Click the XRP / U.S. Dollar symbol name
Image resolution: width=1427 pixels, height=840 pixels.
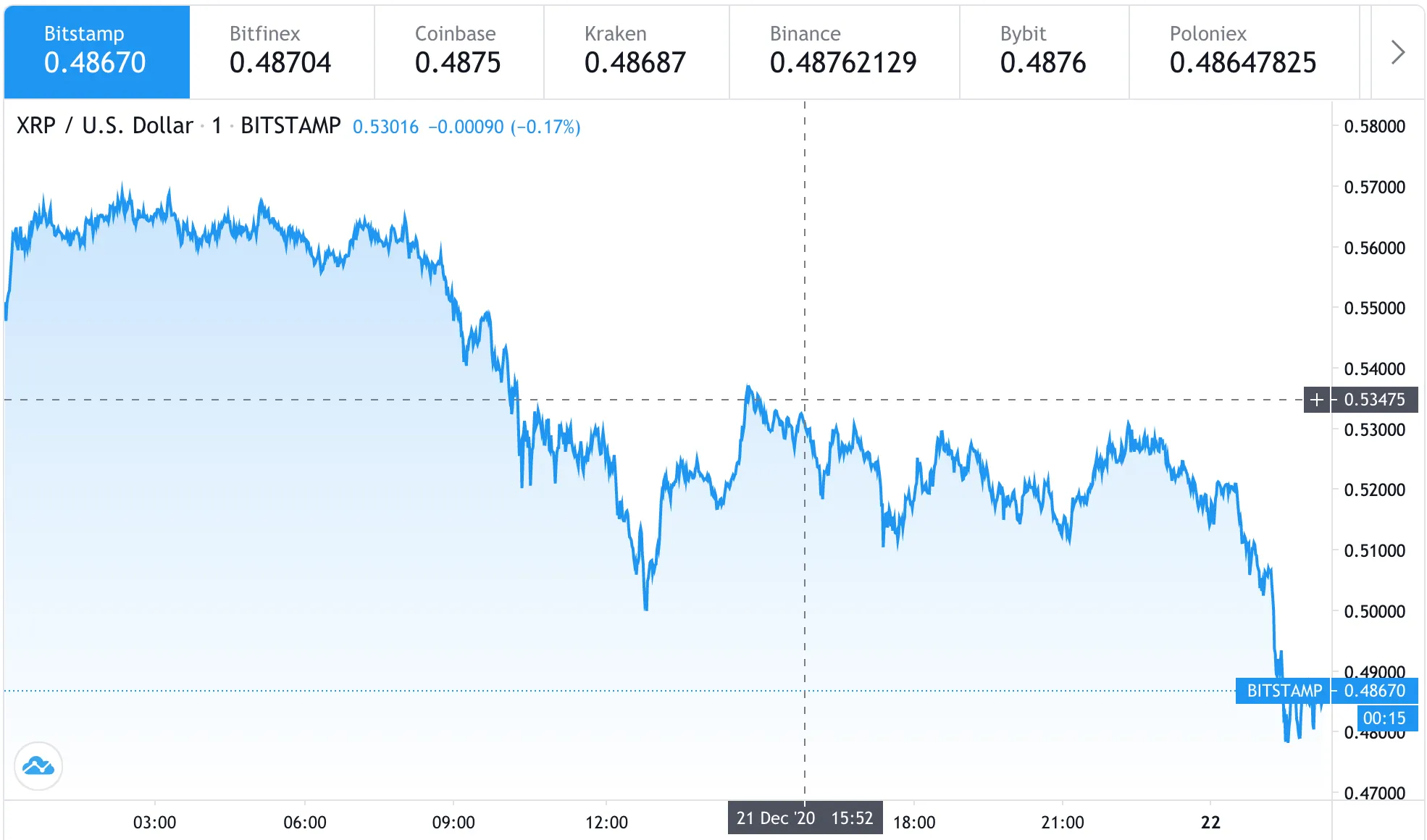104,125
